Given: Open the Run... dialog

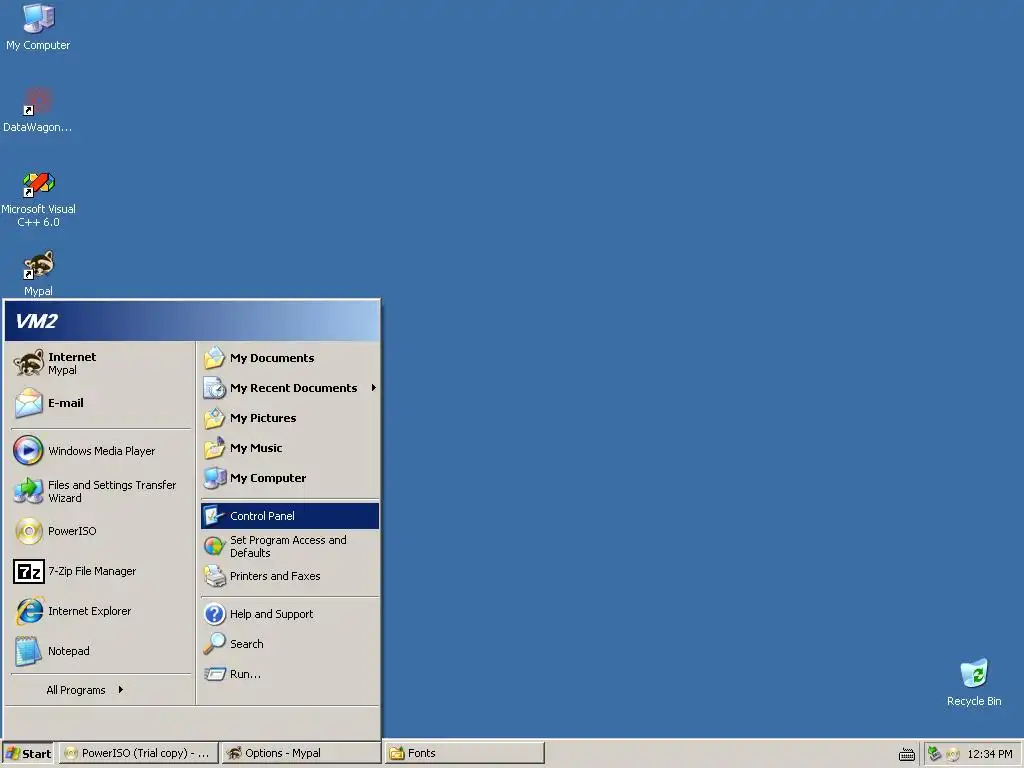Looking at the screenshot, I should [290, 674].
